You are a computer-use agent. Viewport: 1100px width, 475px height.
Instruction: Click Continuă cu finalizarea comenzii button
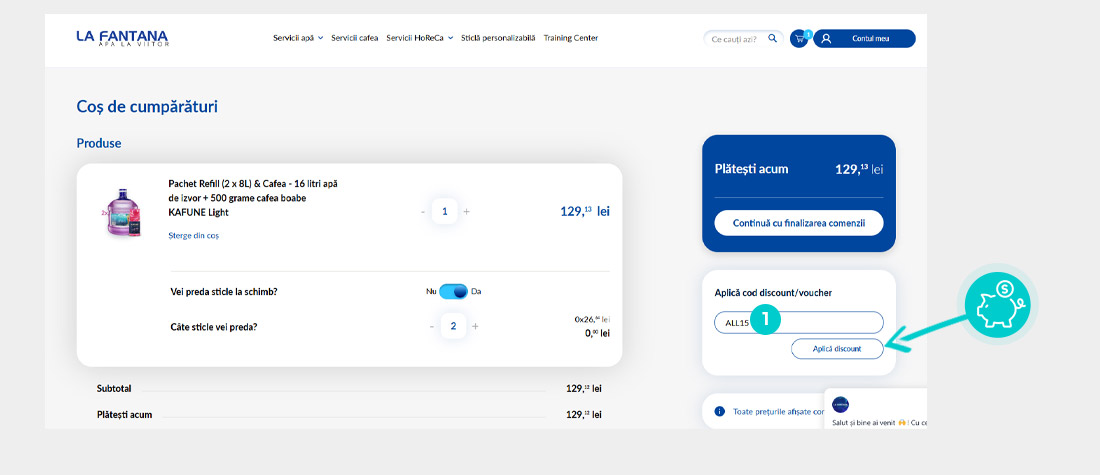click(x=799, y=222)
